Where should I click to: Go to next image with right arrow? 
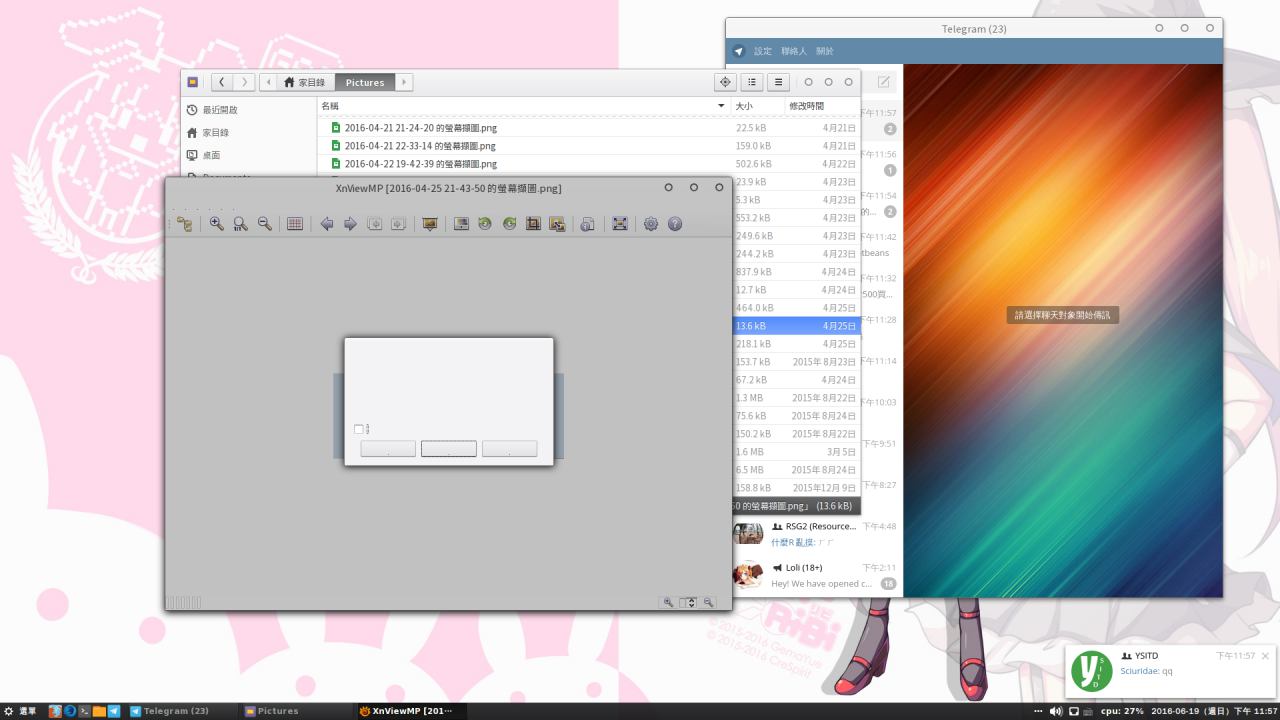click(350, 224)
